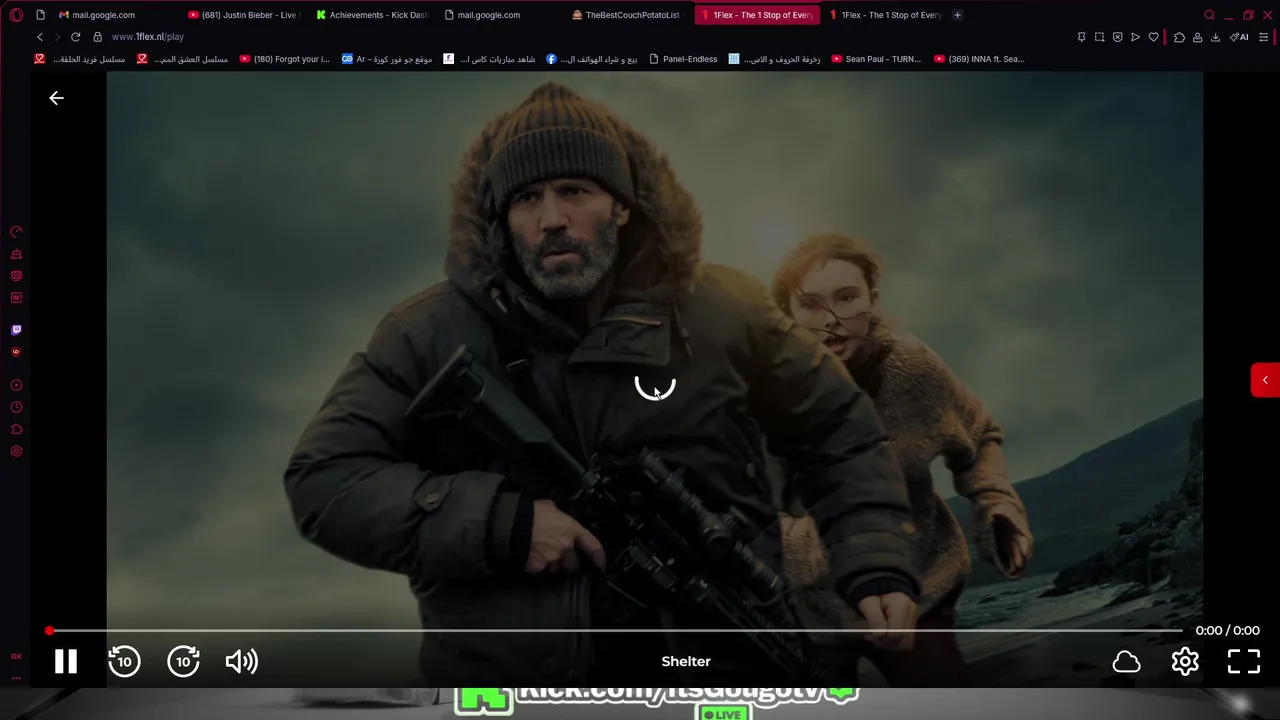Go back in browser history

[40, 37]
